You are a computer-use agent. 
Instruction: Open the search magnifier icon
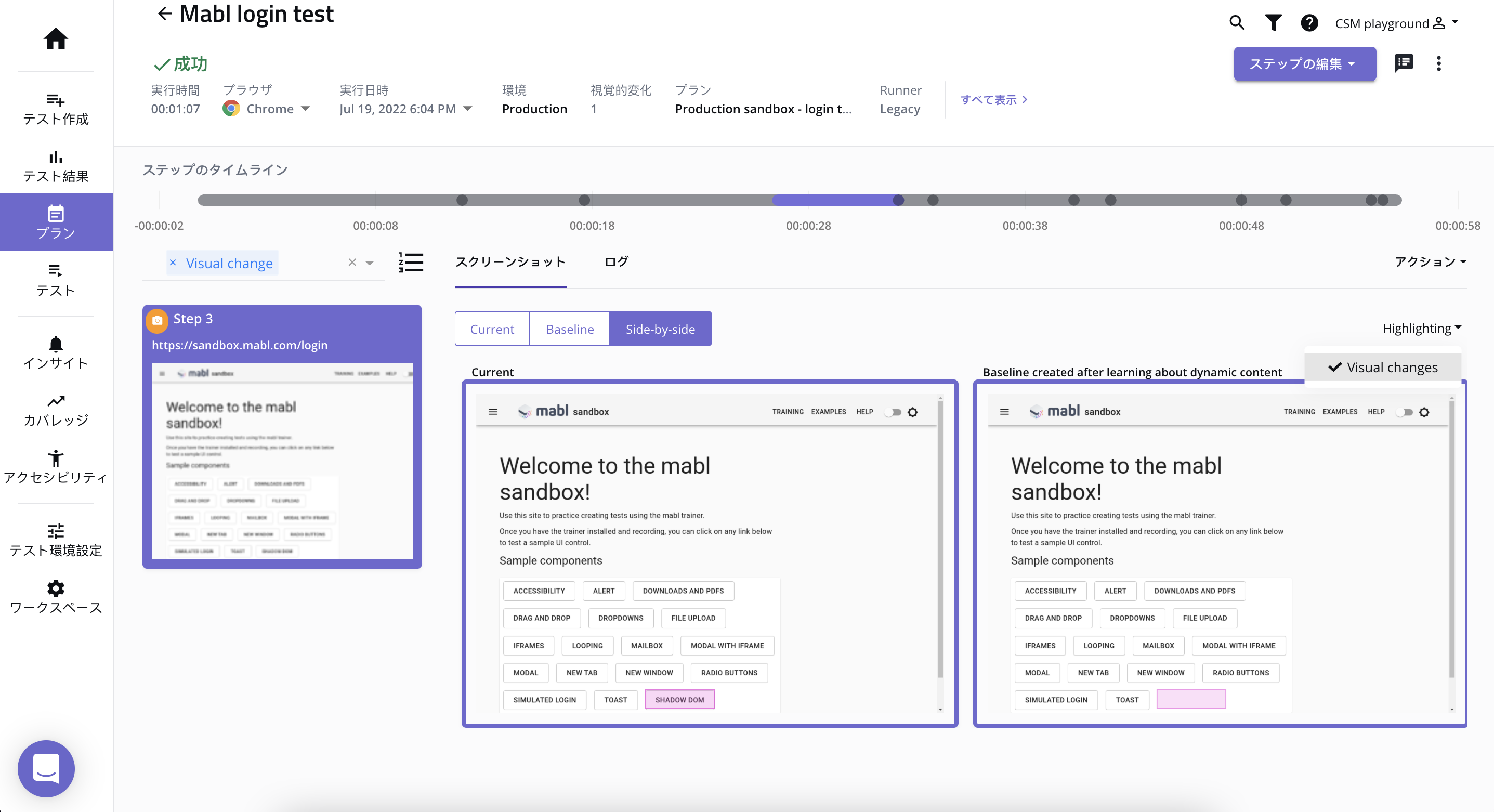[1237, 23]
